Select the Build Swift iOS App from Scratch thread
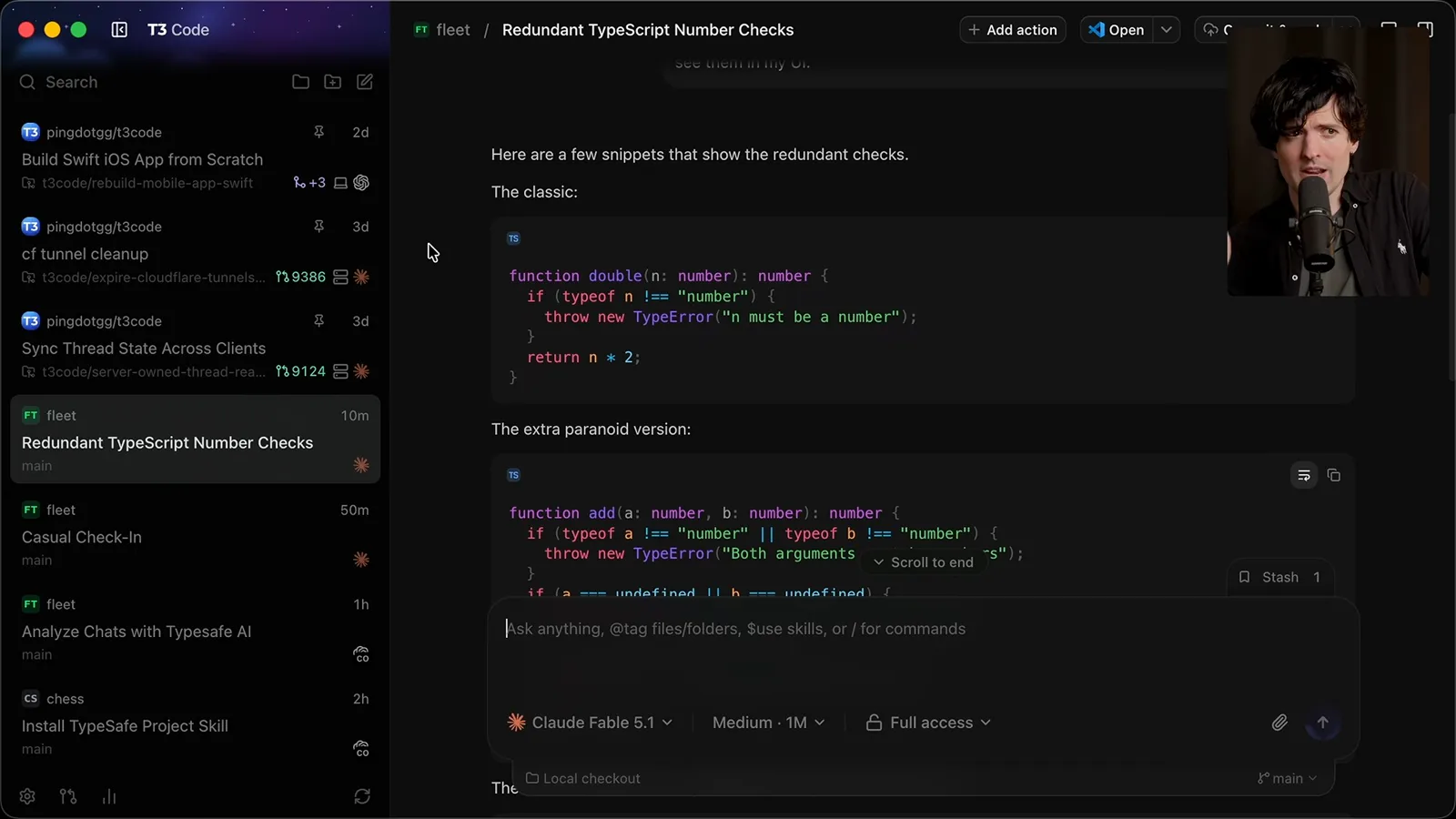The height and width of the screenshot is (819, 1456). point(195,157)
